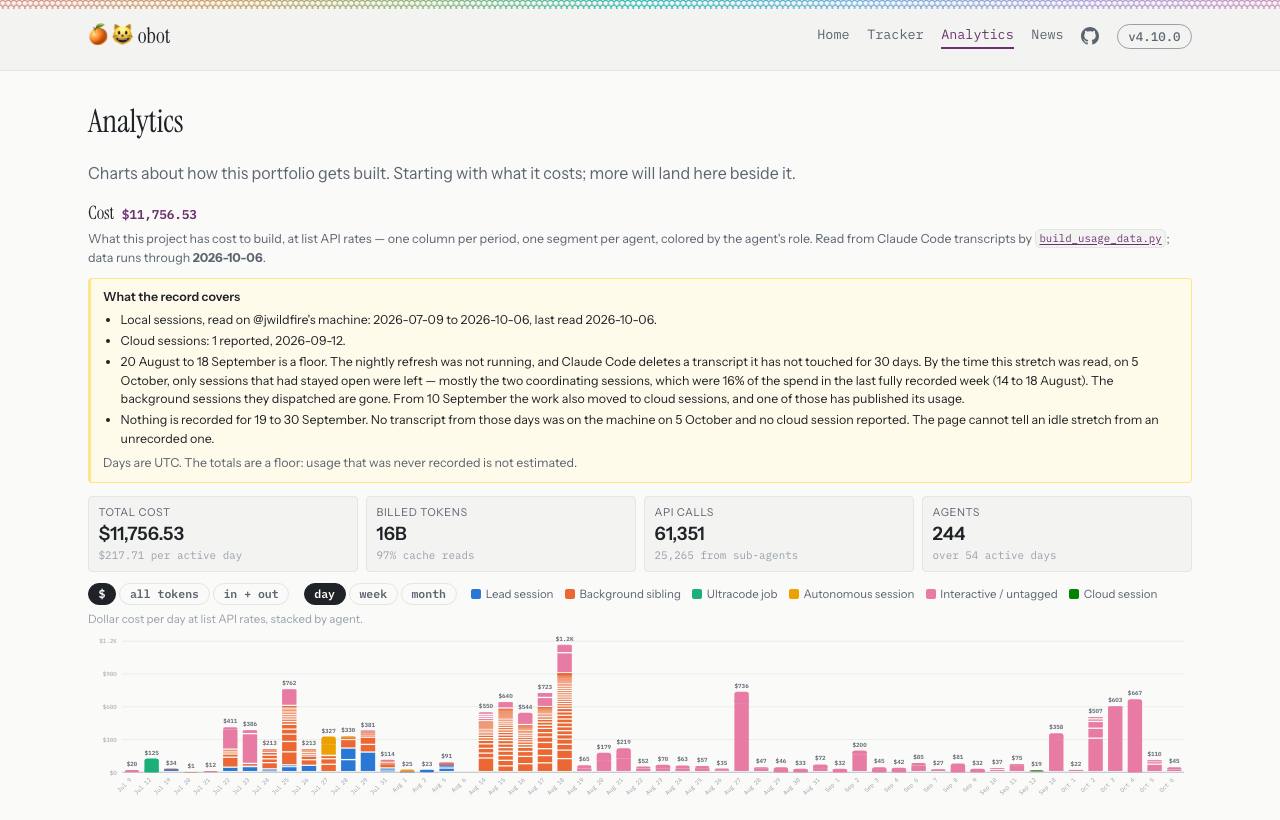Switch metric to in + out
This screenshot has height=820, width=1280.
coord(251,594)
